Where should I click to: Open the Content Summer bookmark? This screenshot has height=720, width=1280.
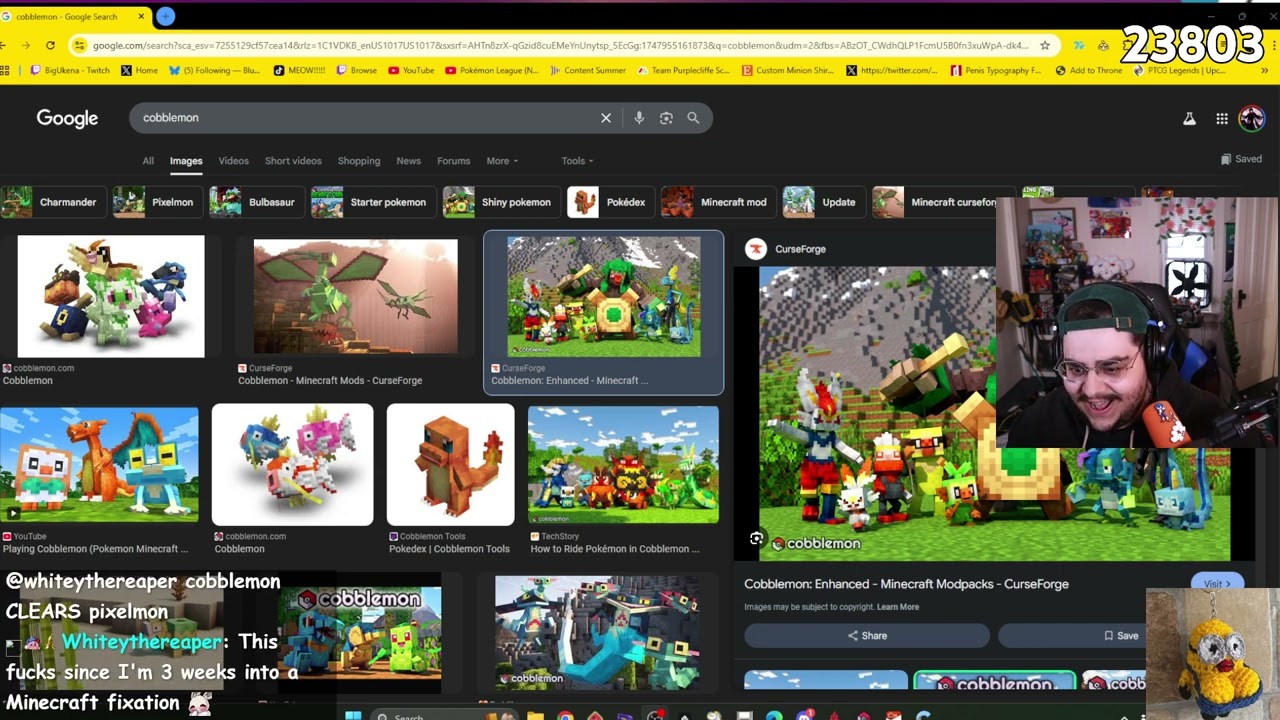pyautogui.click(x=587, y=70)
